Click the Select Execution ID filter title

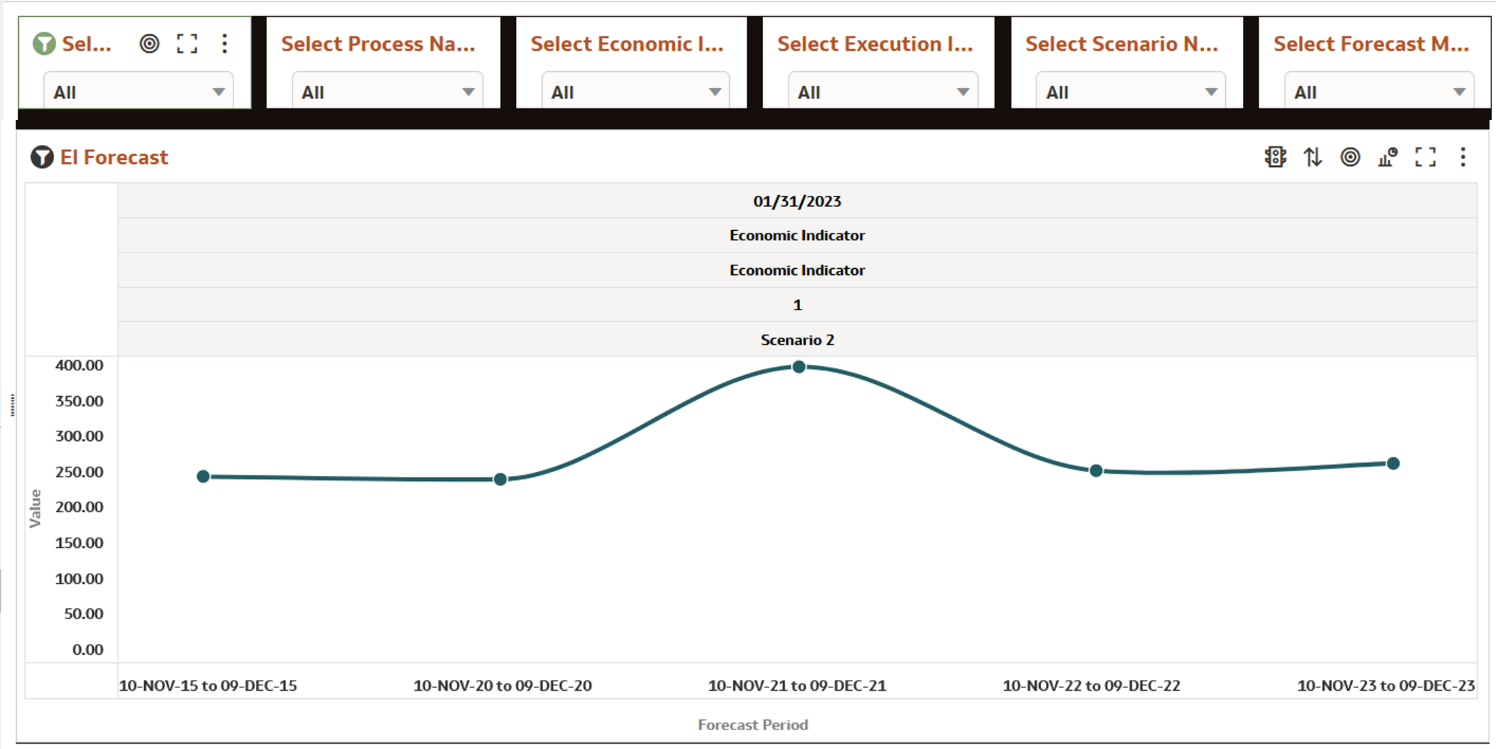coord(875,44)
